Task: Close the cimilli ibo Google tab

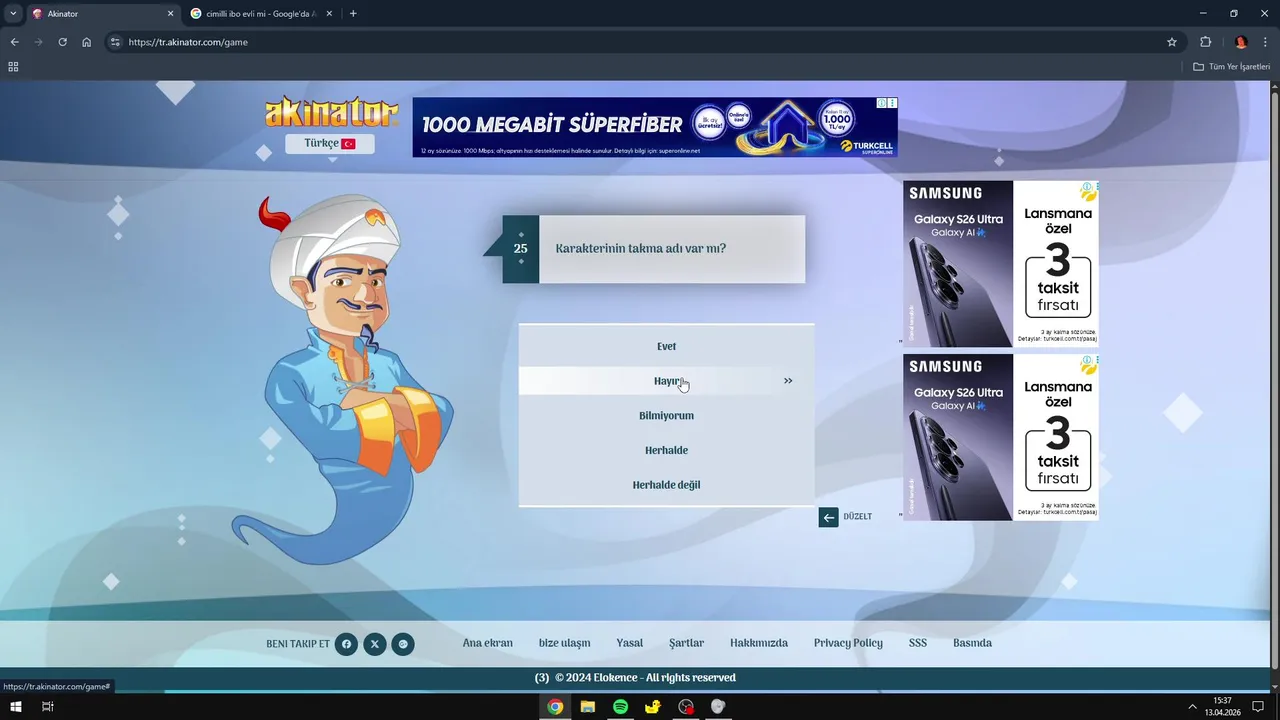Action: [x=329, y=14]
